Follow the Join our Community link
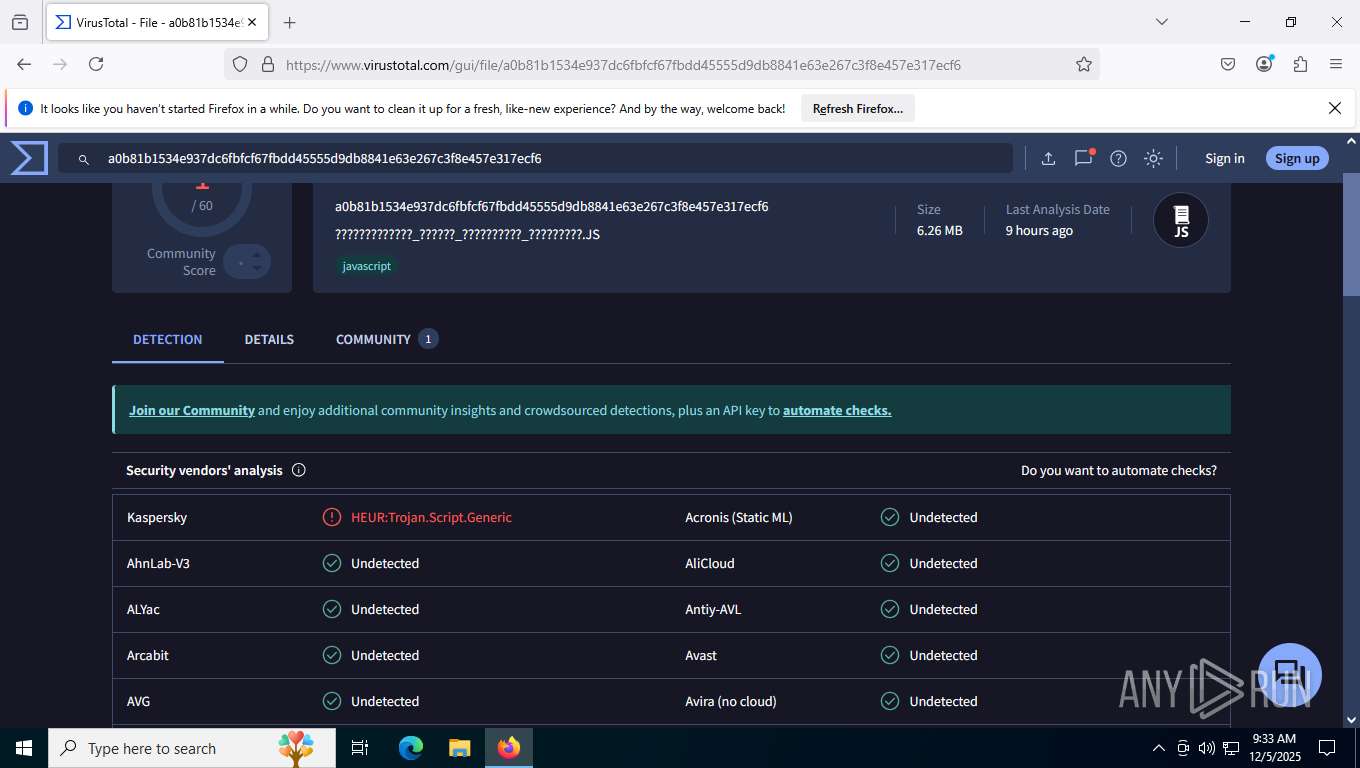This screenshot has height=768, width=1360. click(x=192, y=410)
